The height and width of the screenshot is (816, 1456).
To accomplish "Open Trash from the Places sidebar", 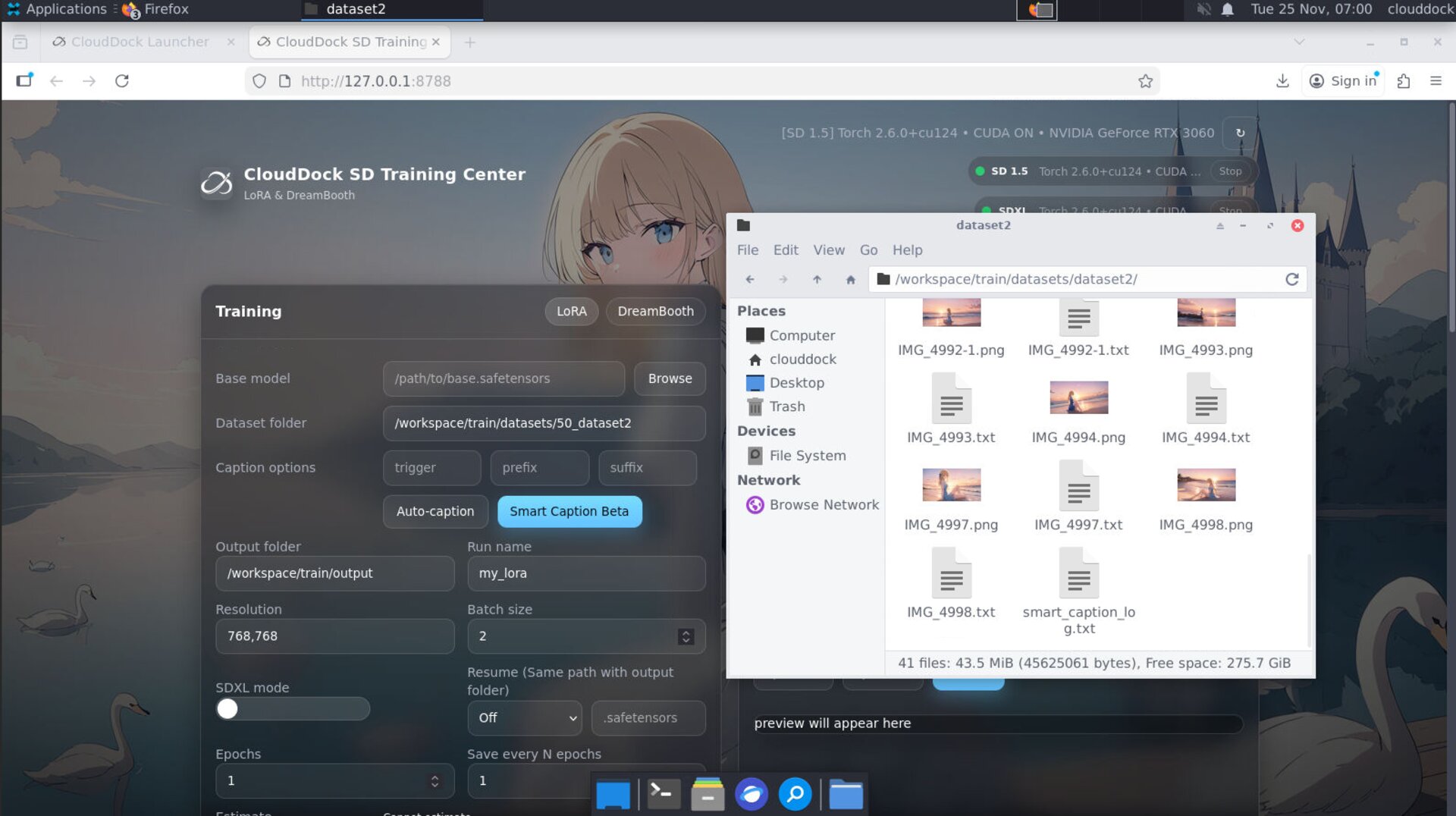I will (x=786, y=406).
